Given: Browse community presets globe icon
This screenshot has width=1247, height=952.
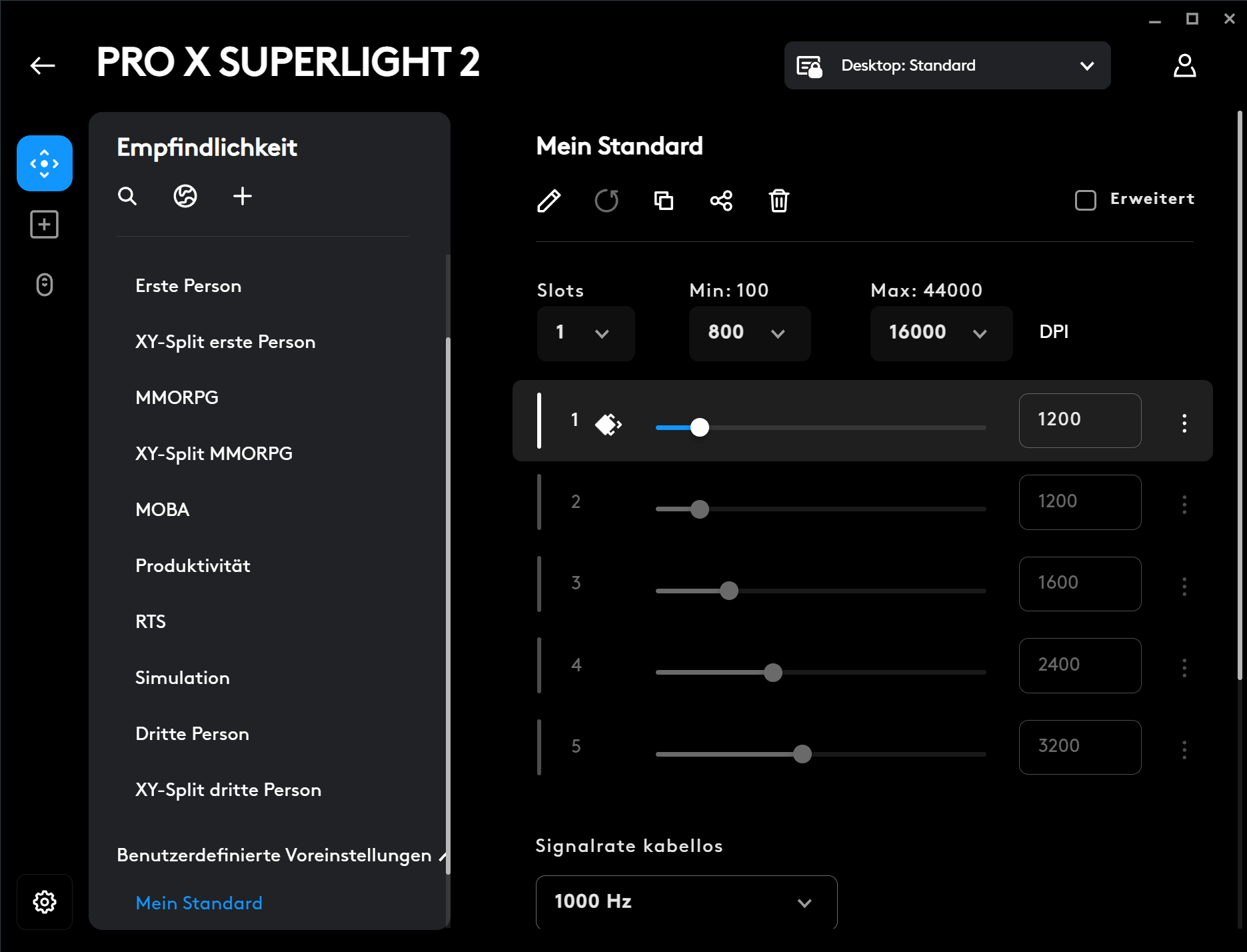Looking at the screenshot, I should 185,196.
